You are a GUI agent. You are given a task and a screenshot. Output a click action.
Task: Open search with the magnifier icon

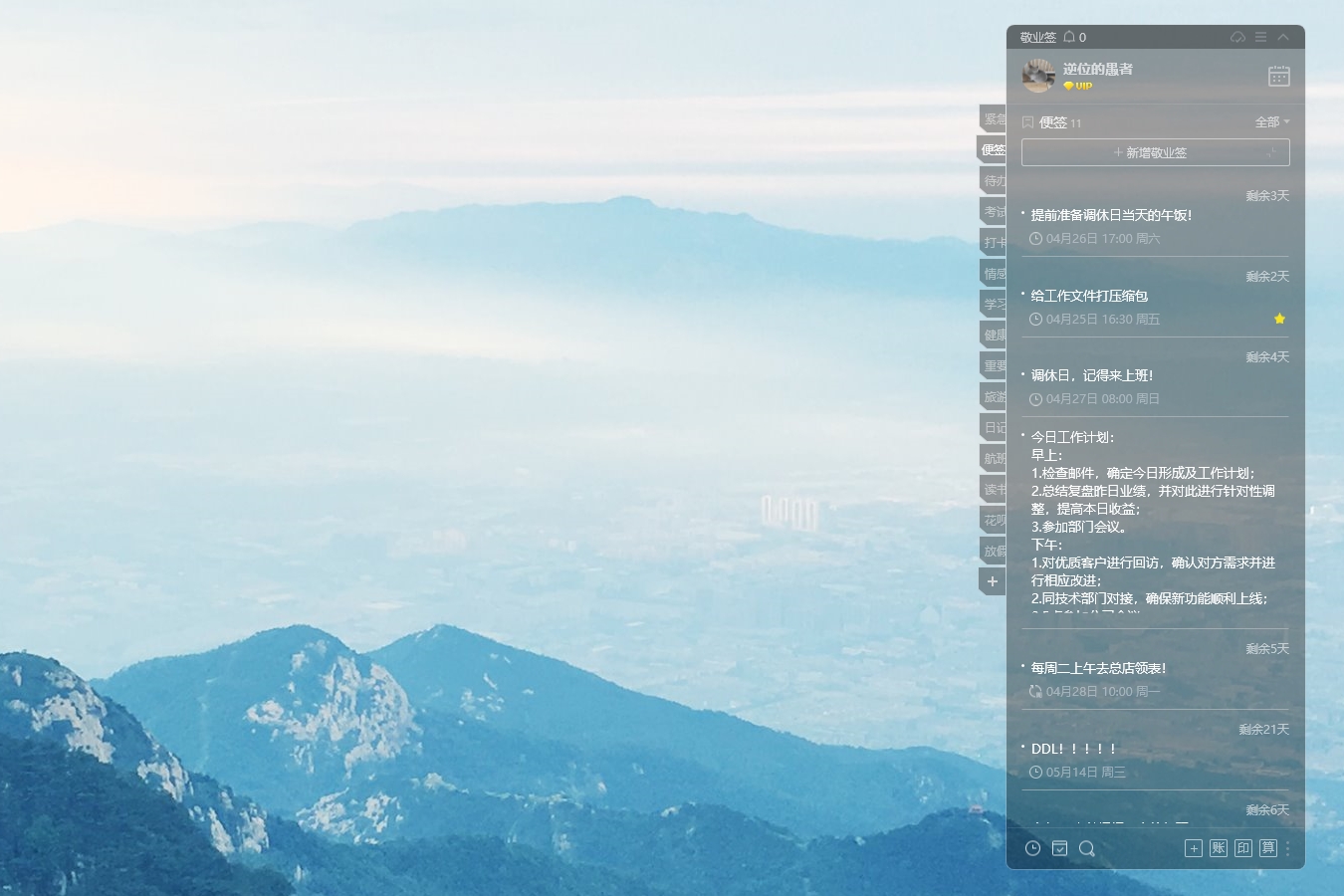[1087, 848]
